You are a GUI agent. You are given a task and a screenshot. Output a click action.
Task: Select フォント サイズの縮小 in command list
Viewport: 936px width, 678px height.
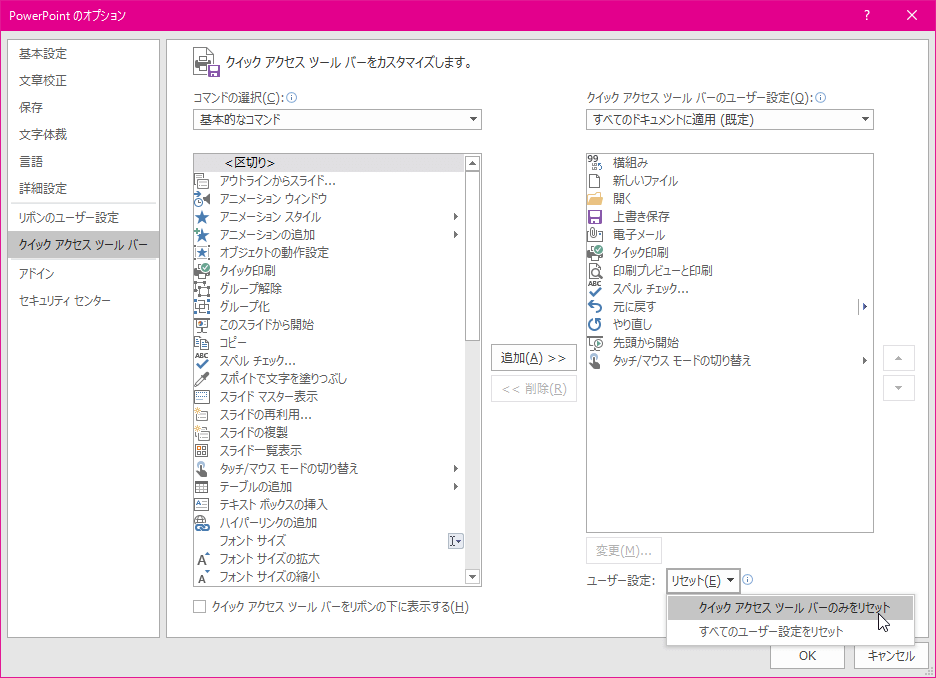click(329, 577)
